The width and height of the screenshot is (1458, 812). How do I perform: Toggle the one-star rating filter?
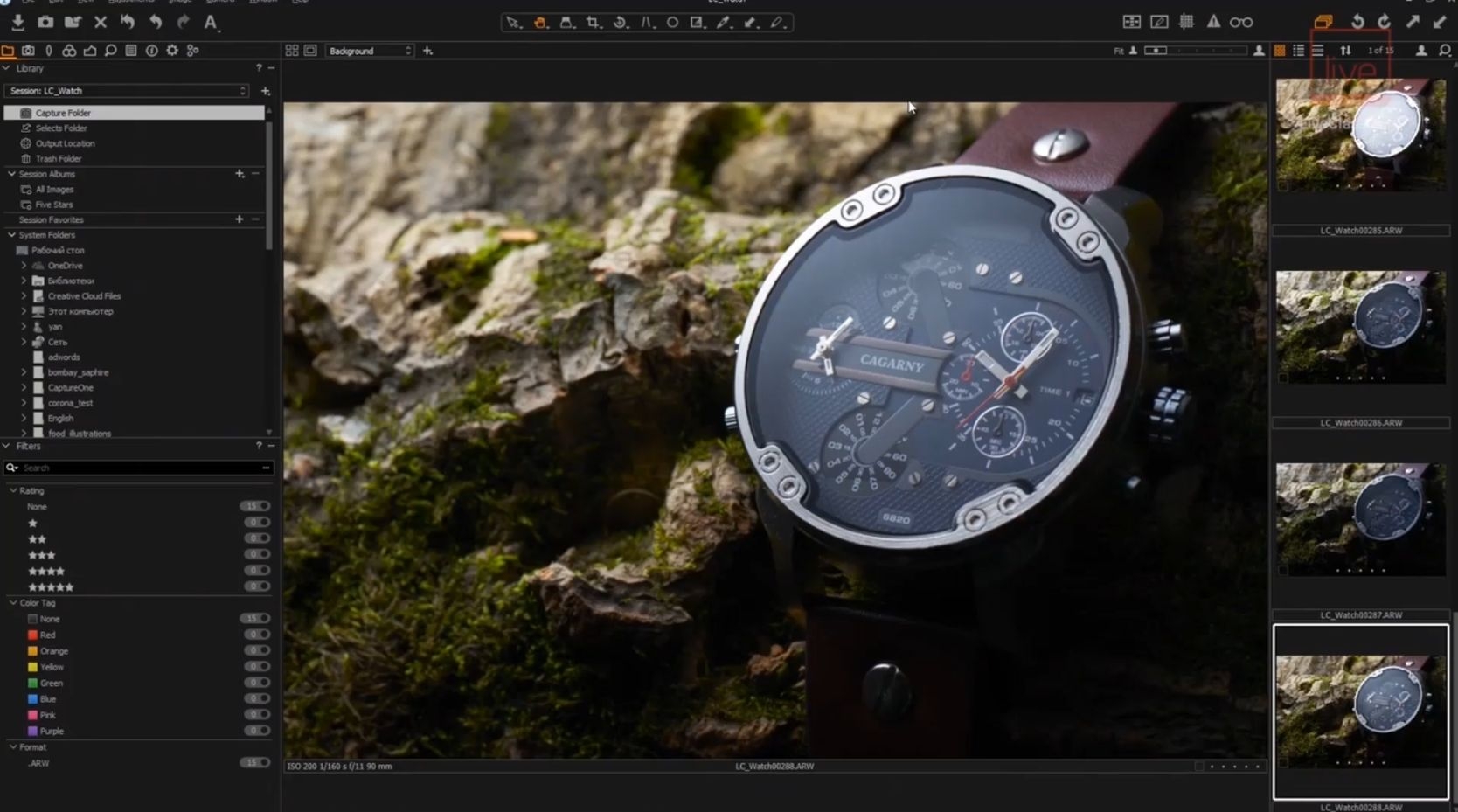257,523
